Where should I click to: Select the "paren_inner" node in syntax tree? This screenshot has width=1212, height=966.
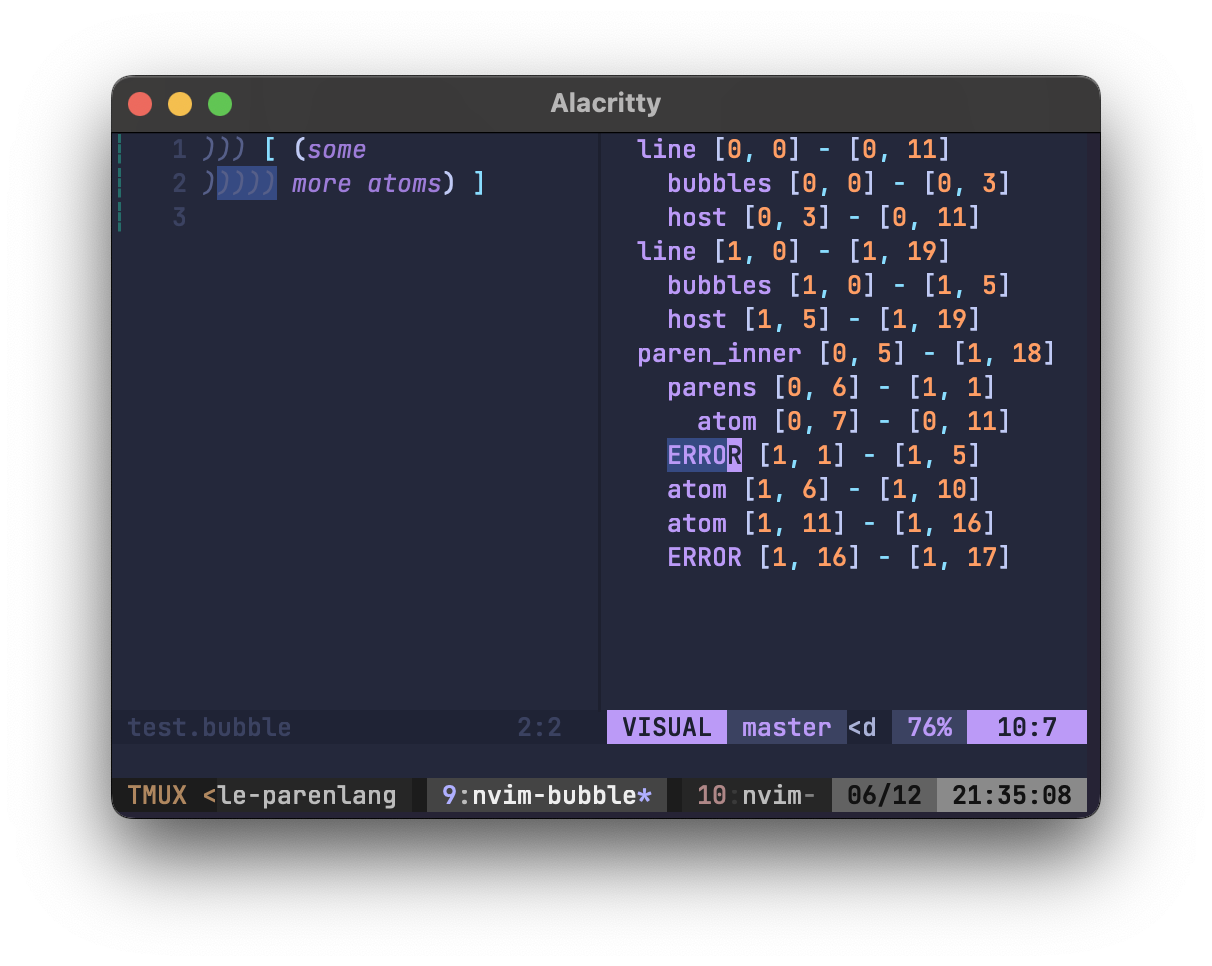[x=718, y=353]
